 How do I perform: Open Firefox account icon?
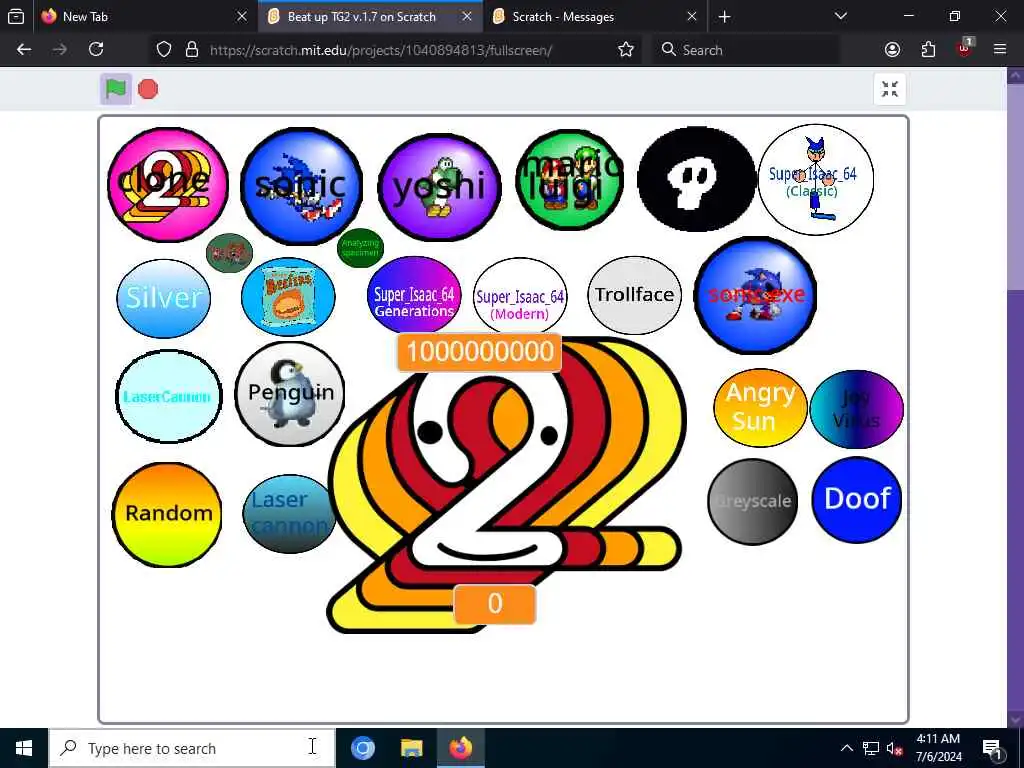pos(892,50)
